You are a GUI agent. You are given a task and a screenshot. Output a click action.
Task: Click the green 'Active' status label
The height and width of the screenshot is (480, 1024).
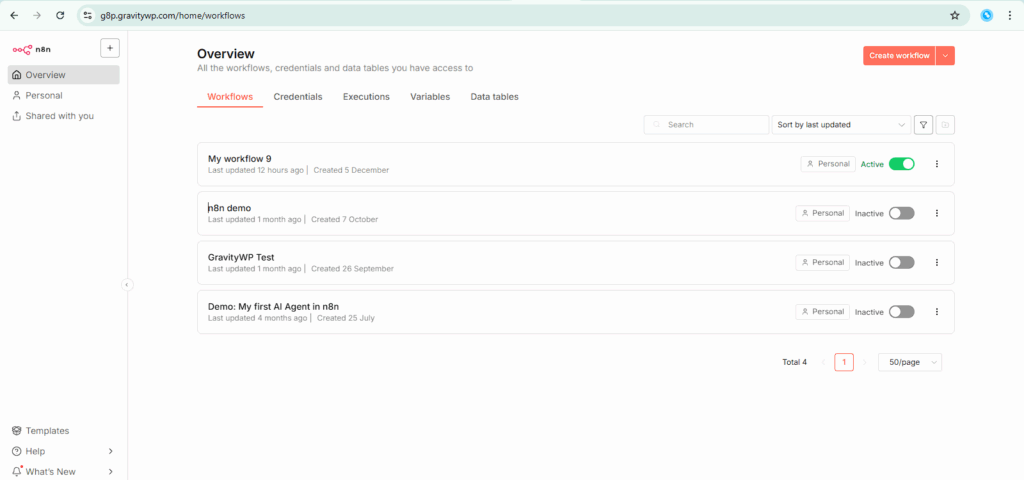[x=872, y=165]
